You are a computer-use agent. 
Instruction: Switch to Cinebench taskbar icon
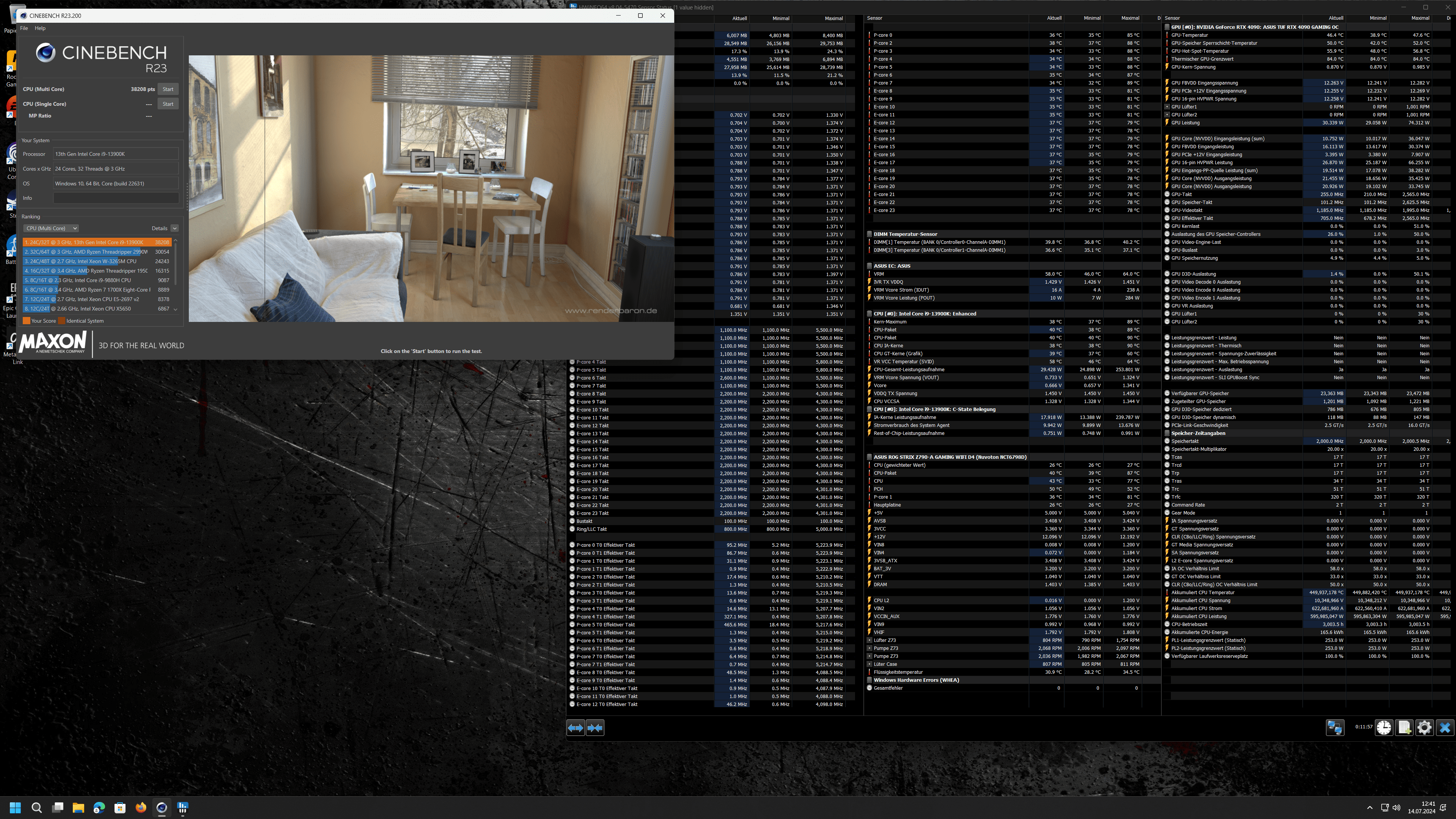162,808
